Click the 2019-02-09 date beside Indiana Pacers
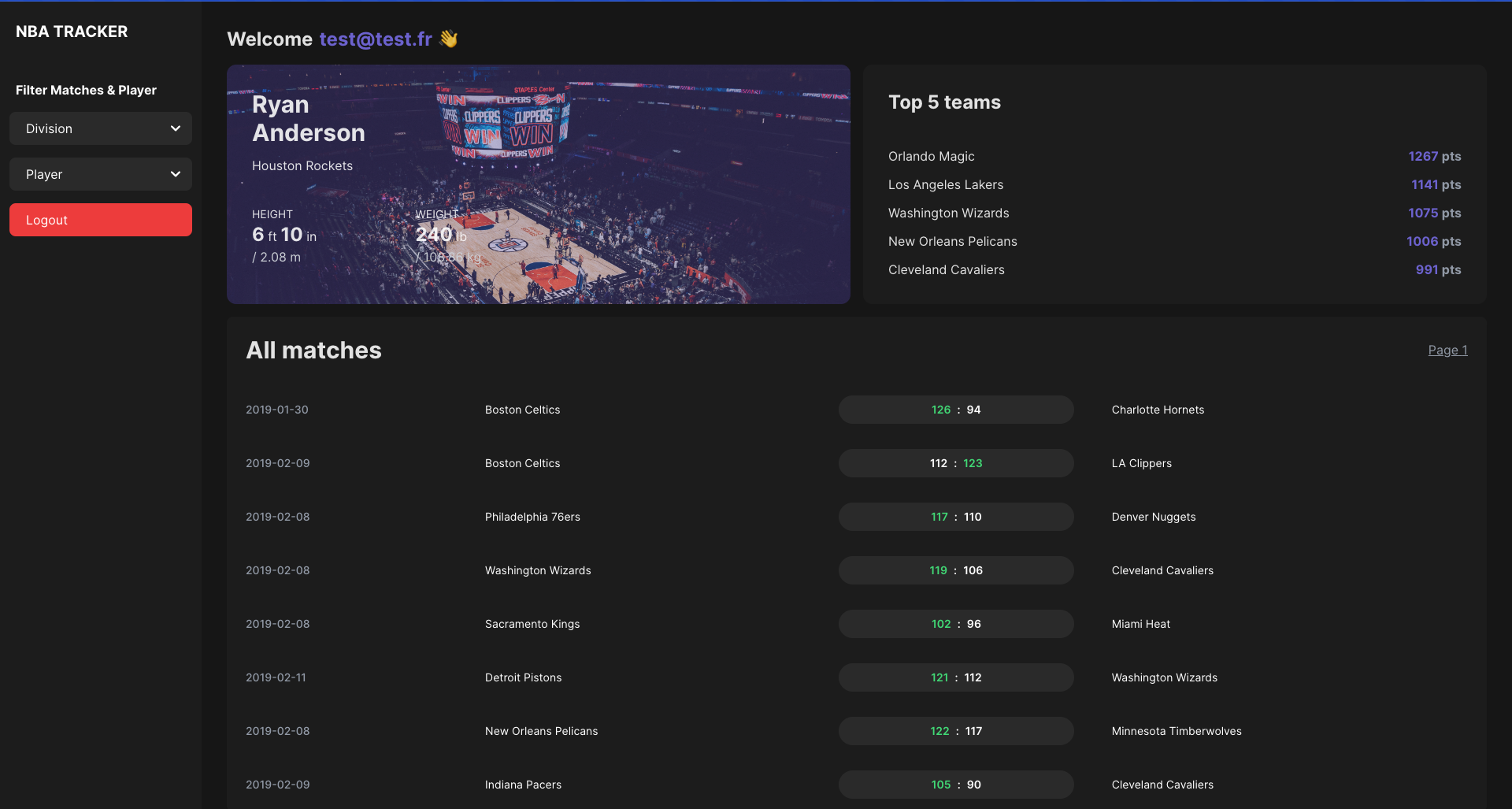Viewport: 1512px width, 809px height. (x=278, y=785)
